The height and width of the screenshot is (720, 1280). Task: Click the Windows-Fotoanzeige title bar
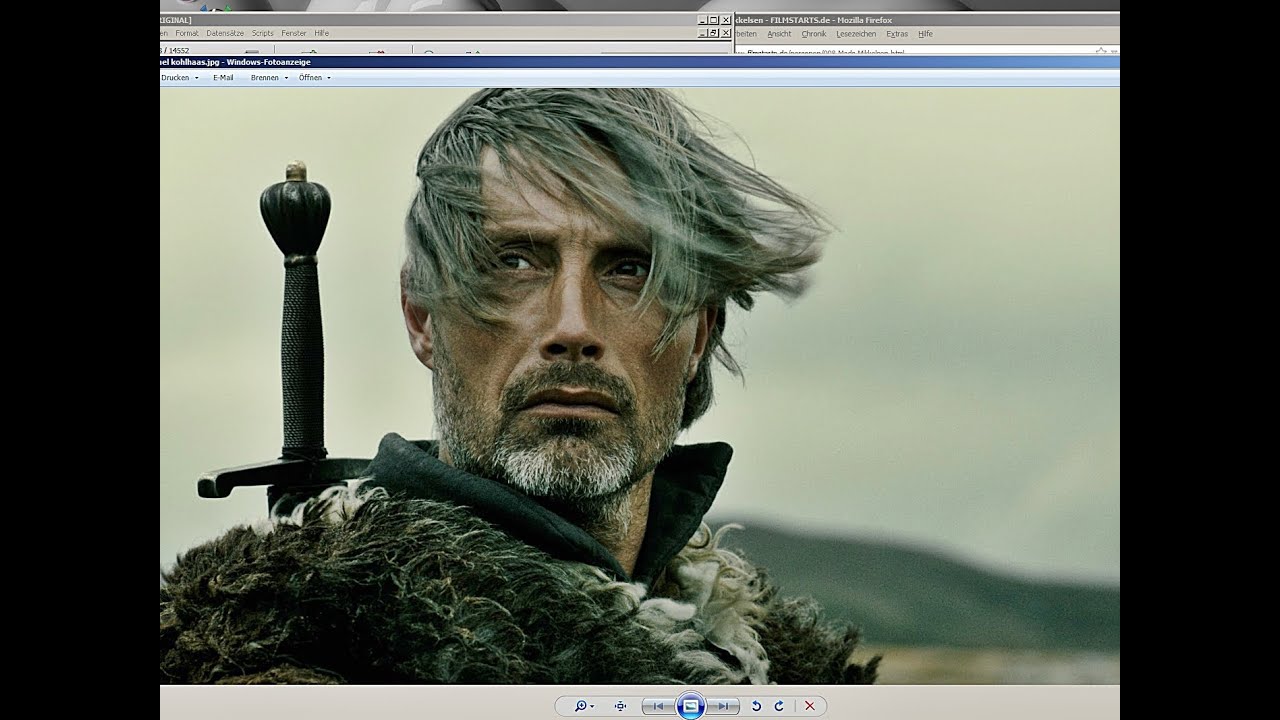pyautogui.click(x=640, y=62)
